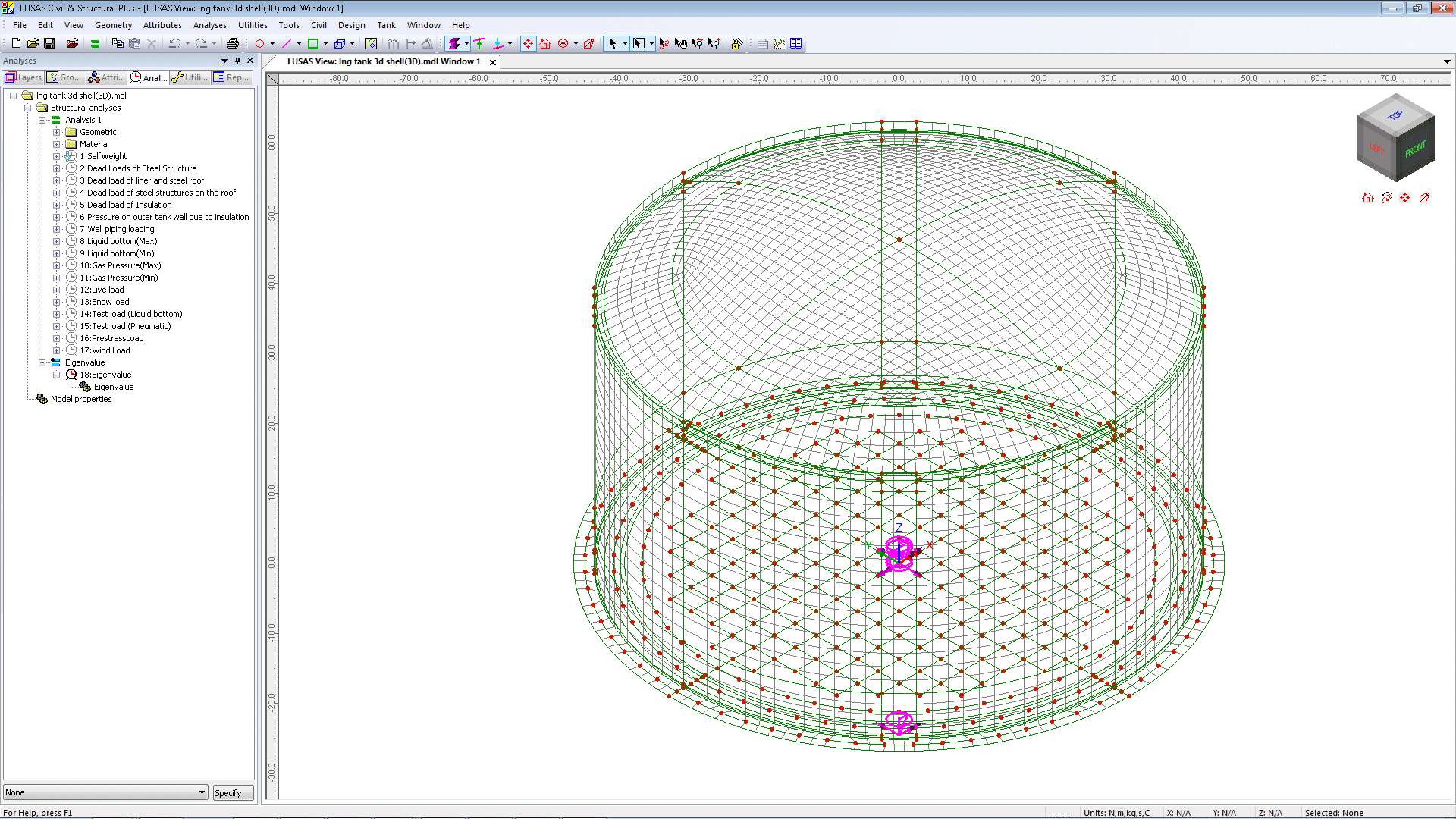Click the Print icon

[233, 43]
